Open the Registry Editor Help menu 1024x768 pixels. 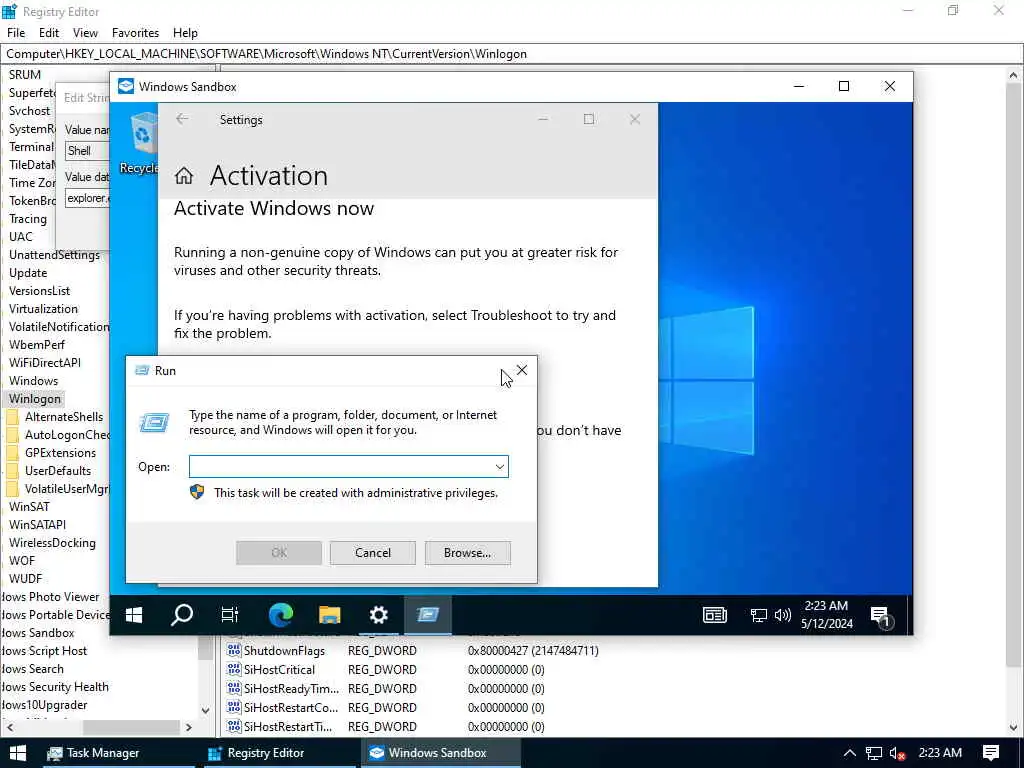click(185, 33)
